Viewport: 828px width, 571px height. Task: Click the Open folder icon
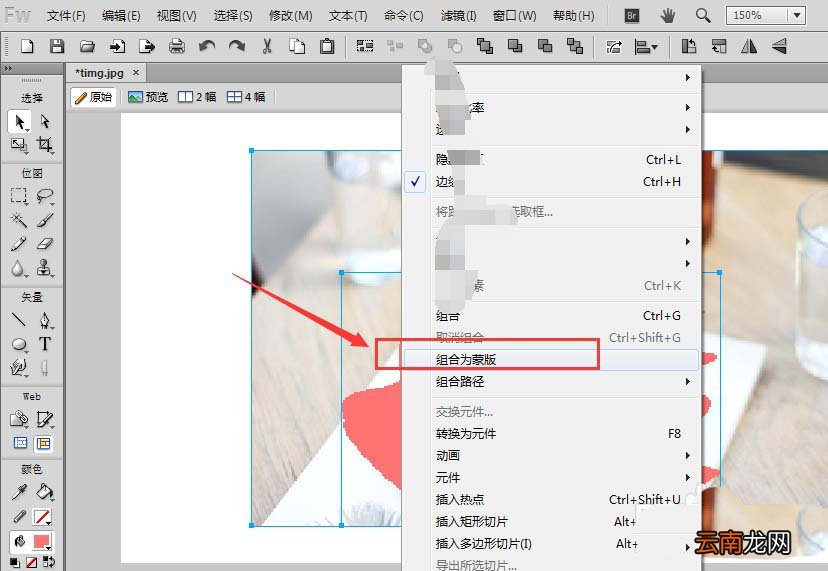tap(87, 46)
